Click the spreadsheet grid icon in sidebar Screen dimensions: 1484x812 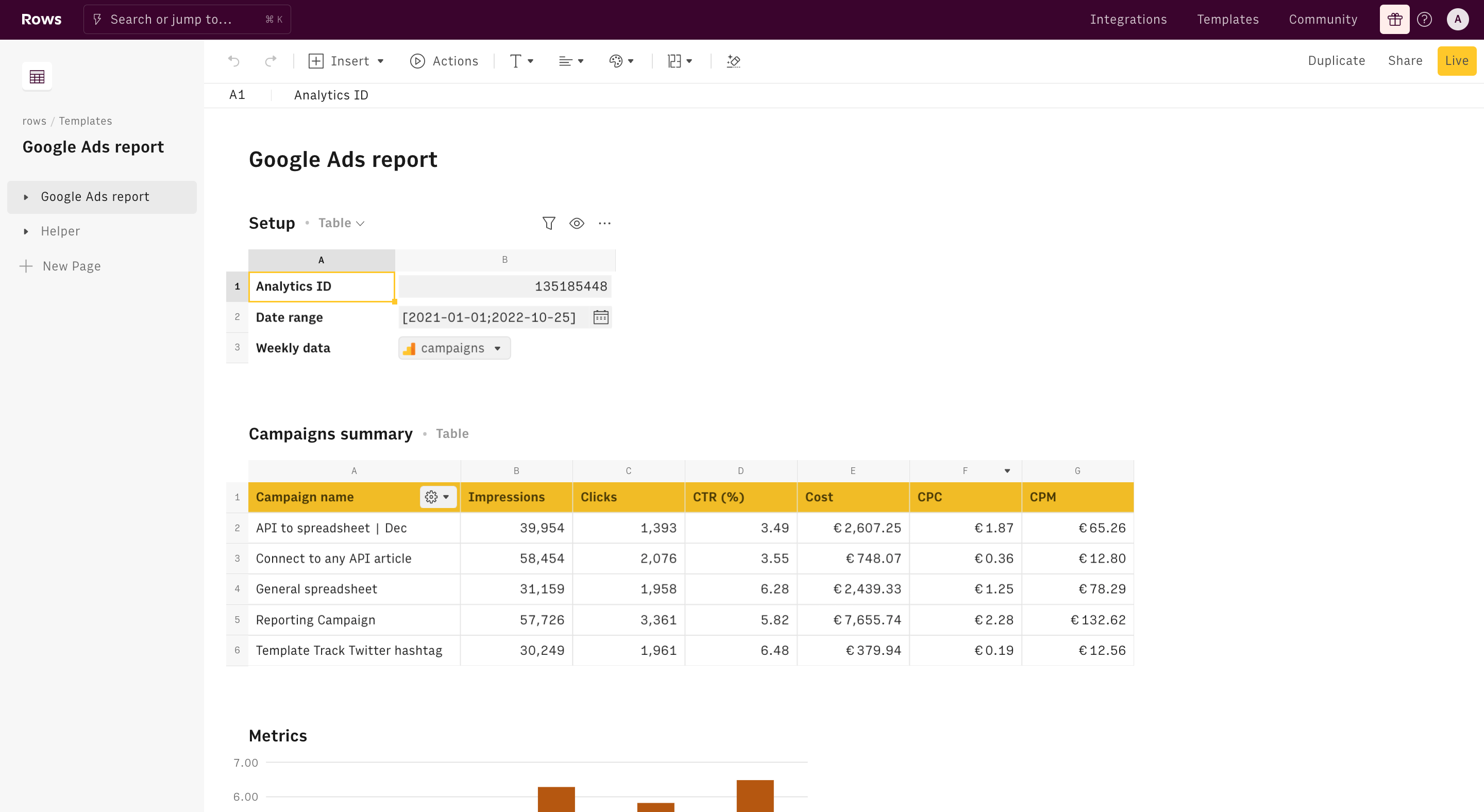(x=37, y=76)
